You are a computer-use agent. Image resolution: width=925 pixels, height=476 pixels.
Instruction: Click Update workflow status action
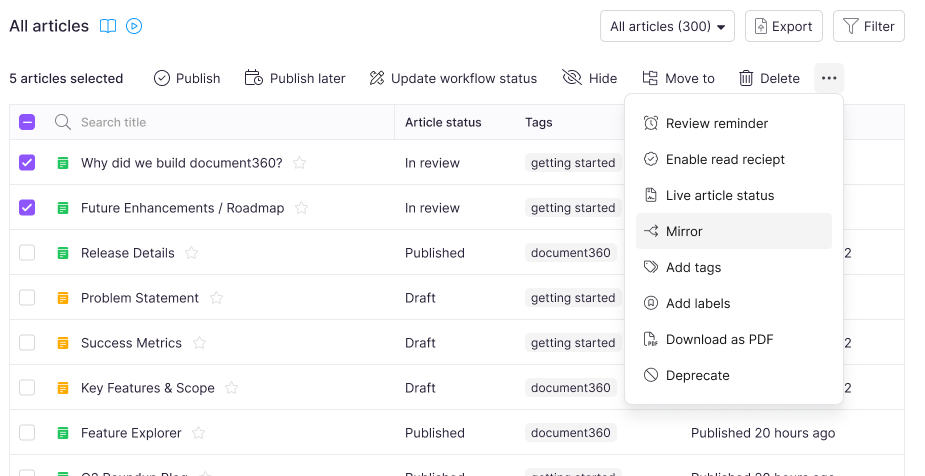[x=453, y=78]
